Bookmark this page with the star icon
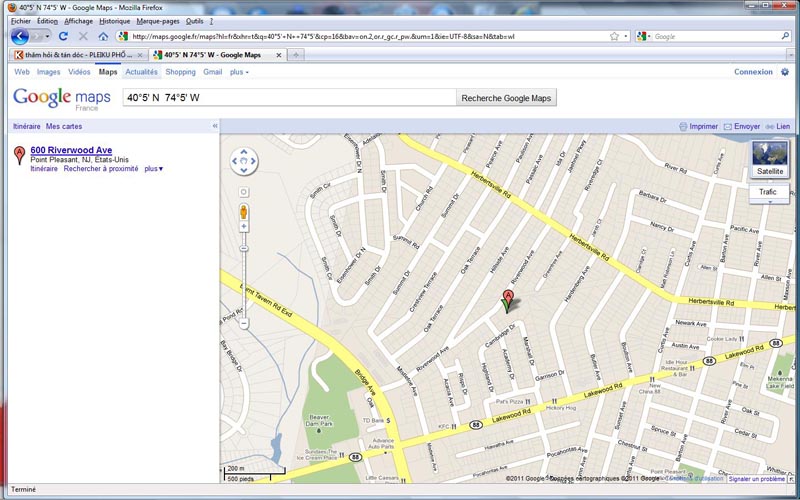800x500 pixels. (614, 36)
